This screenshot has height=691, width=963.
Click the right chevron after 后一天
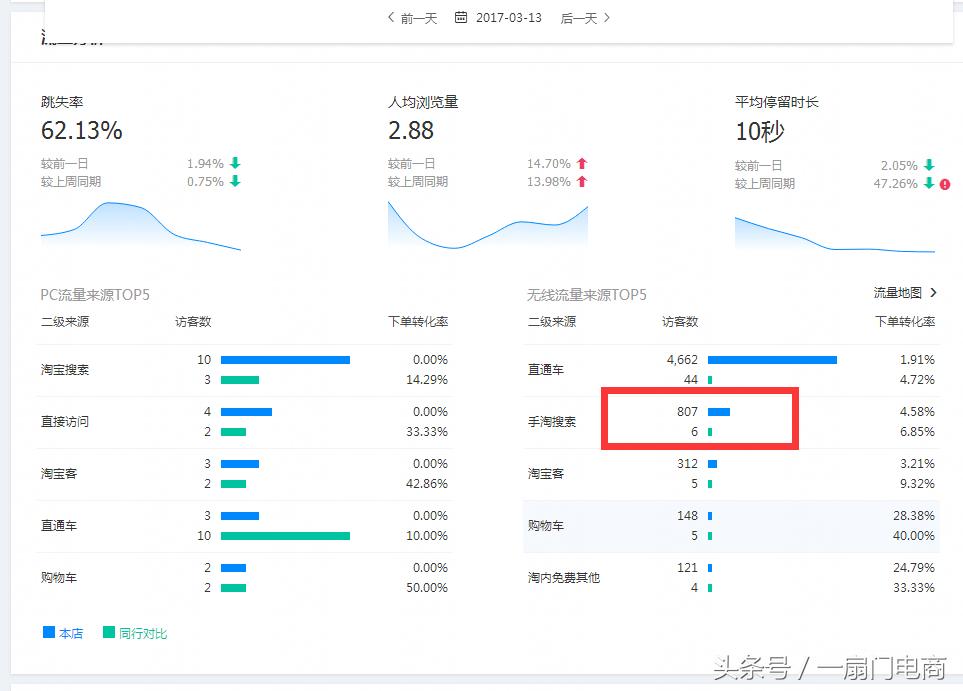pyautogui.click(x=607, y=17)
